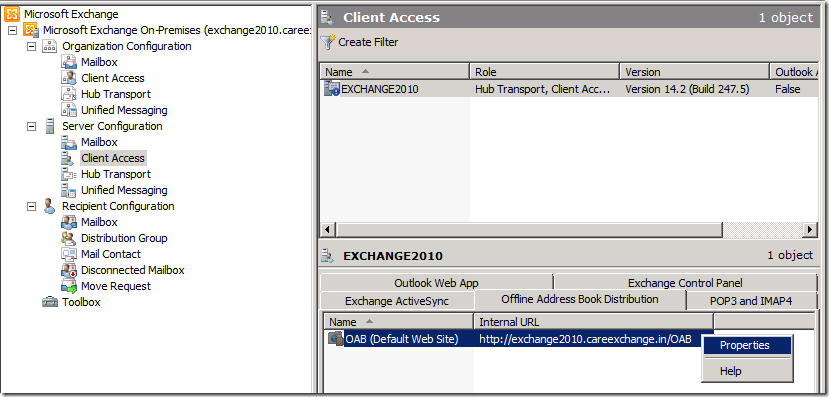Screen dimensions: 829x397
Task: Switch to the Exchange Control Panel tab
Action: [x=685, y=283]
